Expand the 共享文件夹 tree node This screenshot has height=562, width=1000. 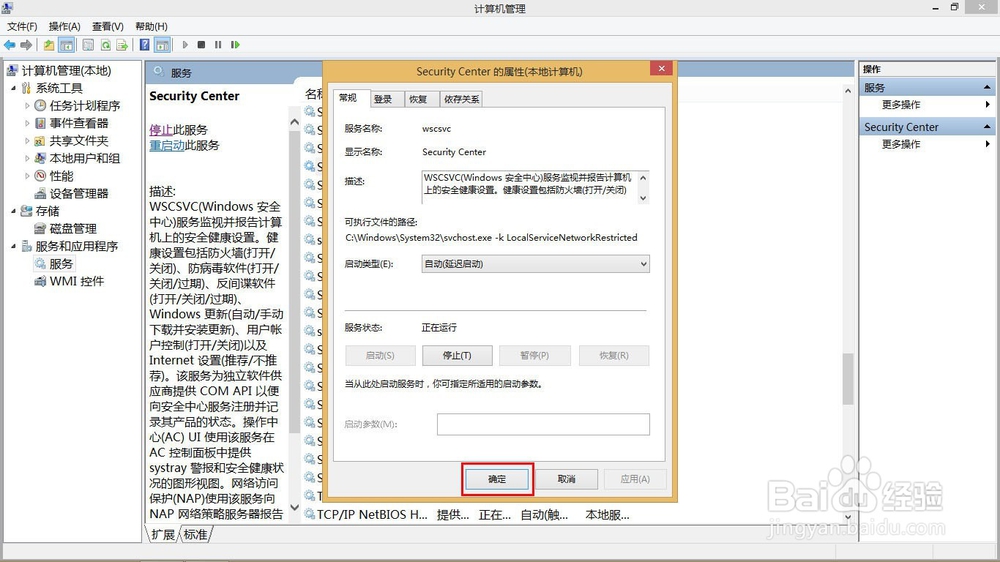click(x=27, y=140)
